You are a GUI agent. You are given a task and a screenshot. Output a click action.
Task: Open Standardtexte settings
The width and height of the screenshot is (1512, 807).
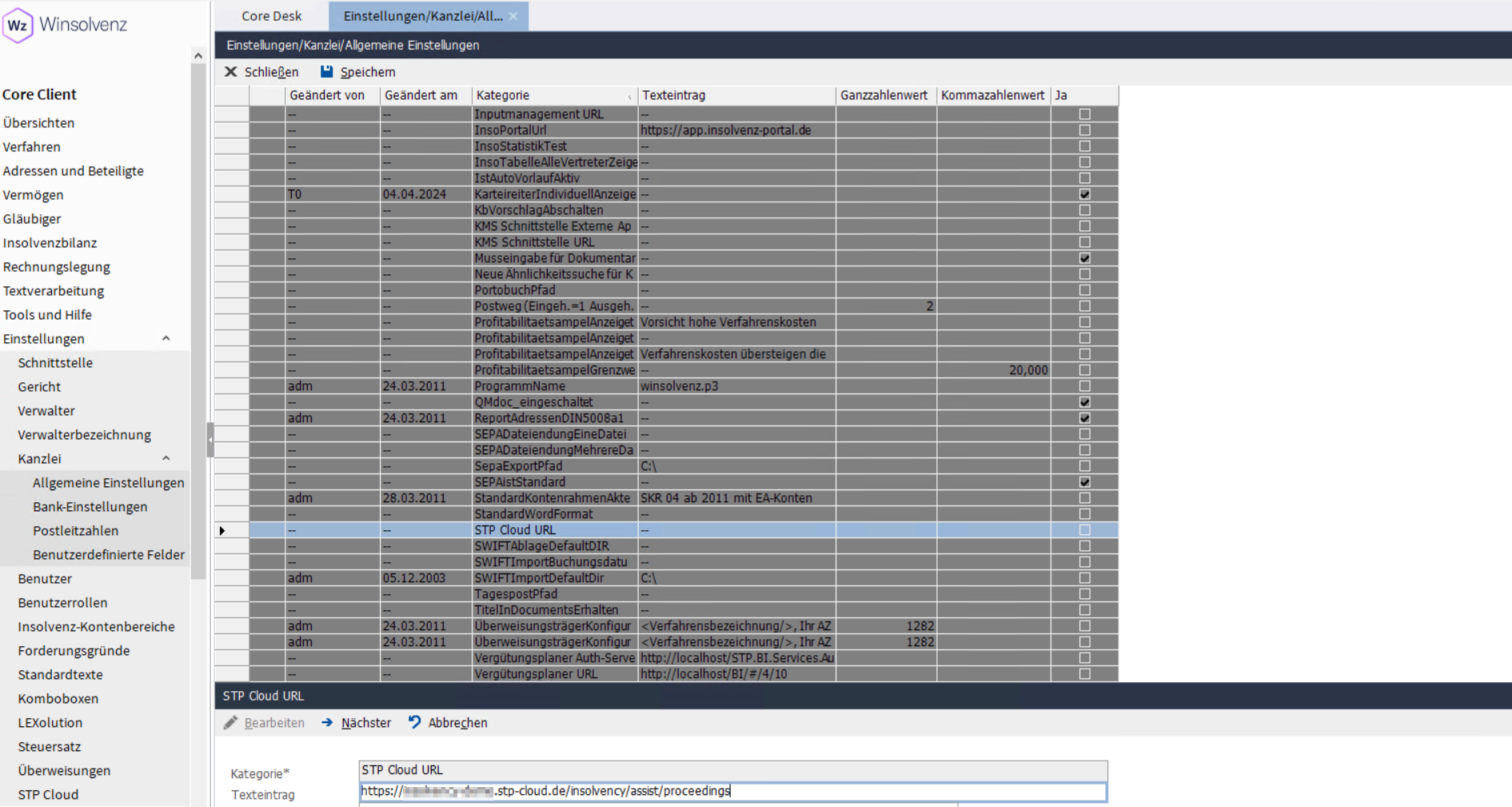pyautogui.click(x=60, y=675)
